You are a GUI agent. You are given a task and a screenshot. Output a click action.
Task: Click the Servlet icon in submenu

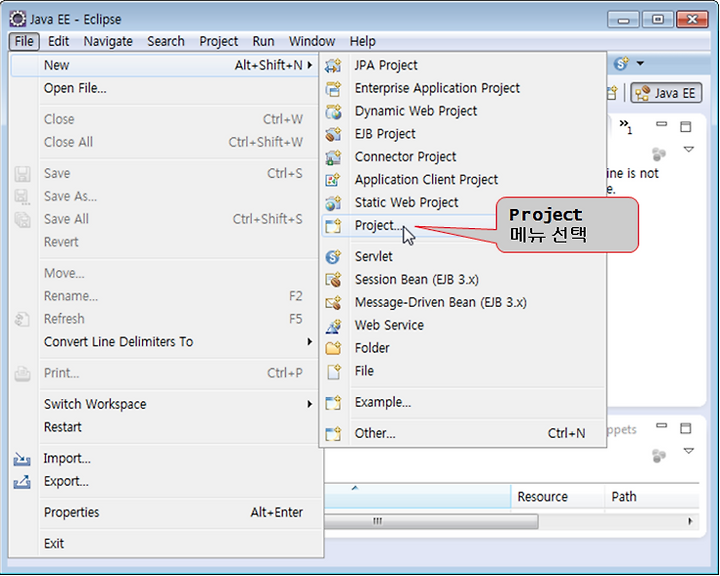(x=333, y=257)
